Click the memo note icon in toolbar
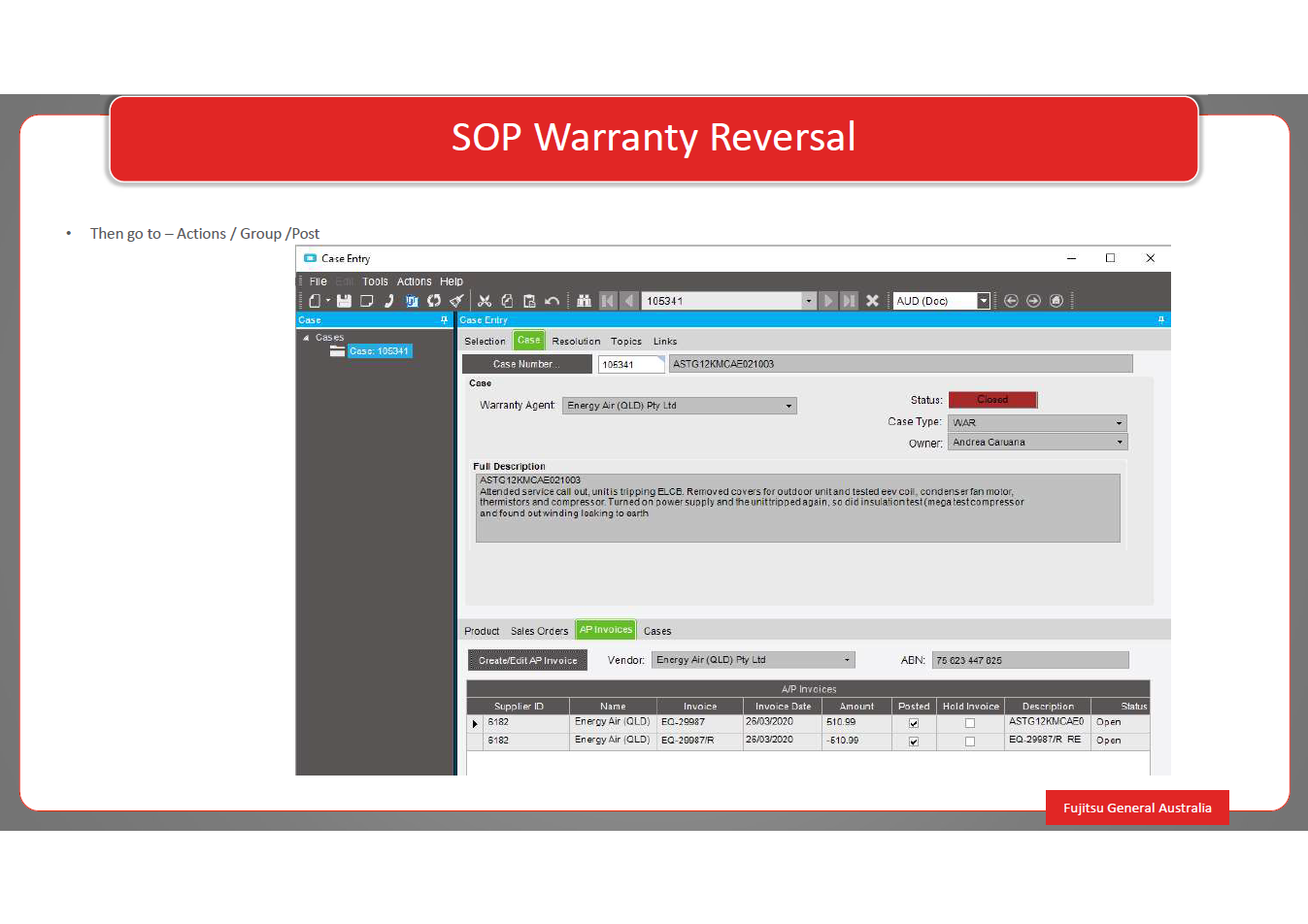The image size is (1308, 924). tap(366, 301)
